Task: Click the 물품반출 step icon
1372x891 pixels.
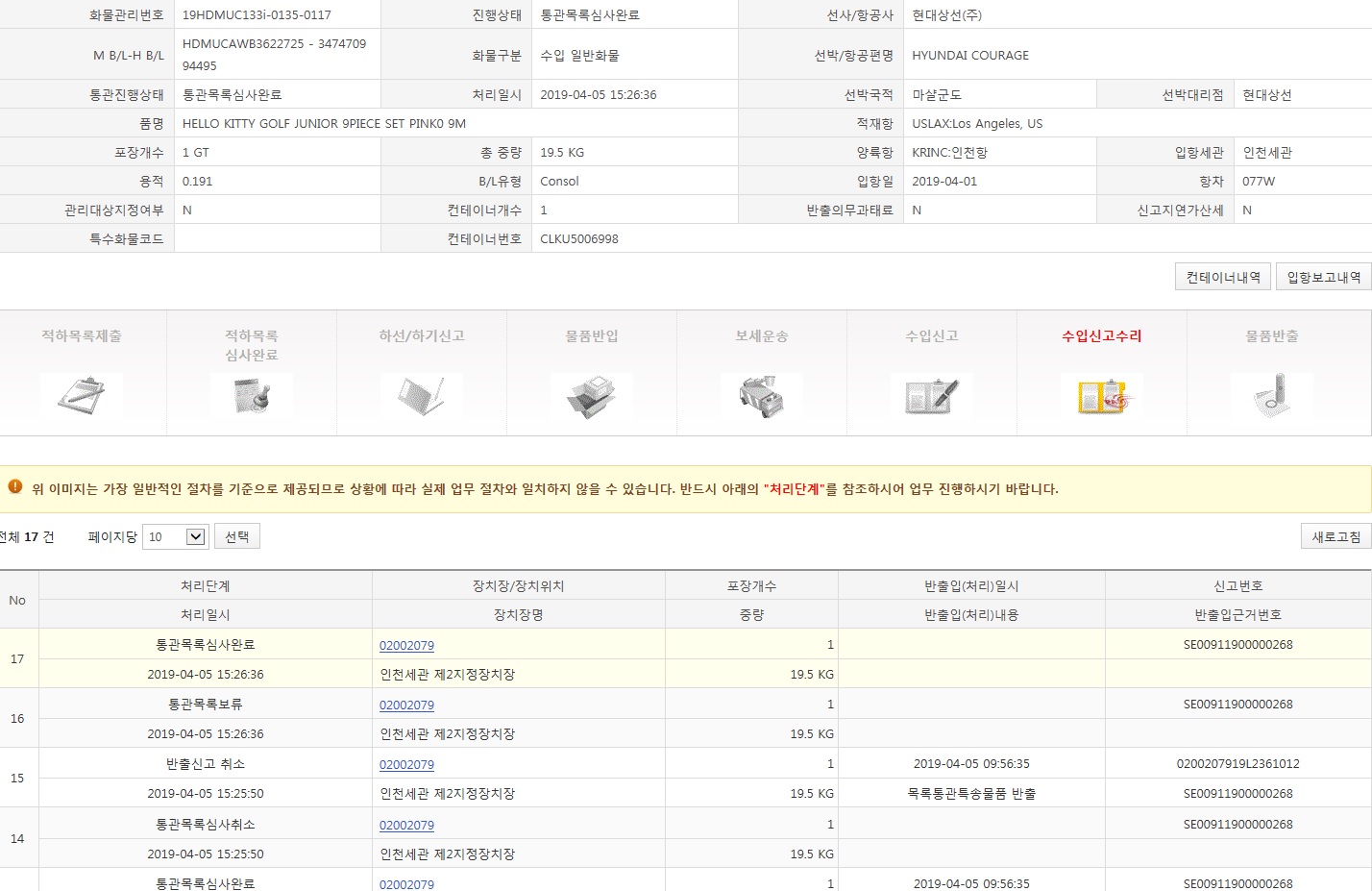Action: pyautogui.click(x=1272, y=395)
